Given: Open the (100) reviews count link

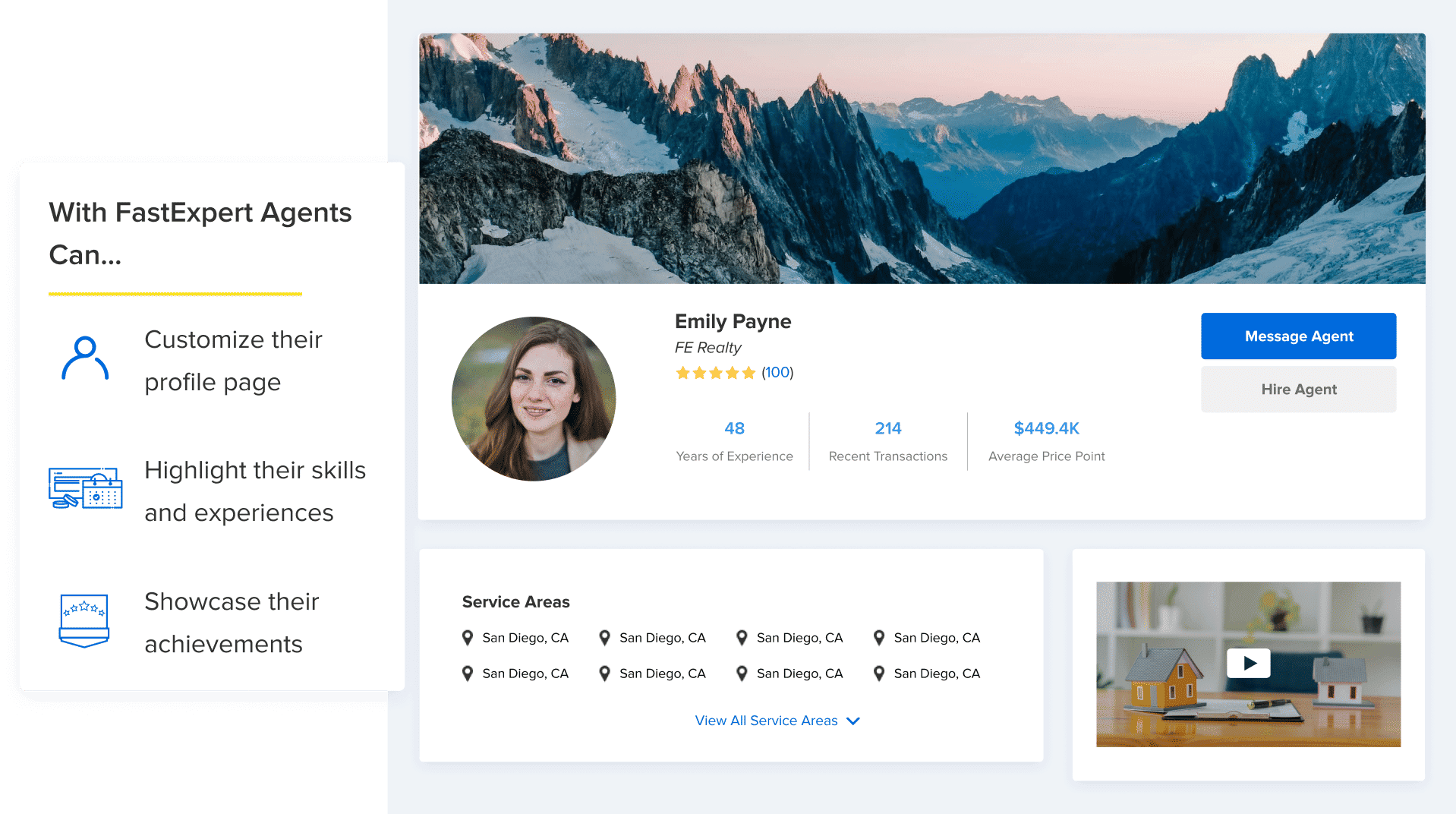Looking at the screenshot, I should (x=777, y=373).
